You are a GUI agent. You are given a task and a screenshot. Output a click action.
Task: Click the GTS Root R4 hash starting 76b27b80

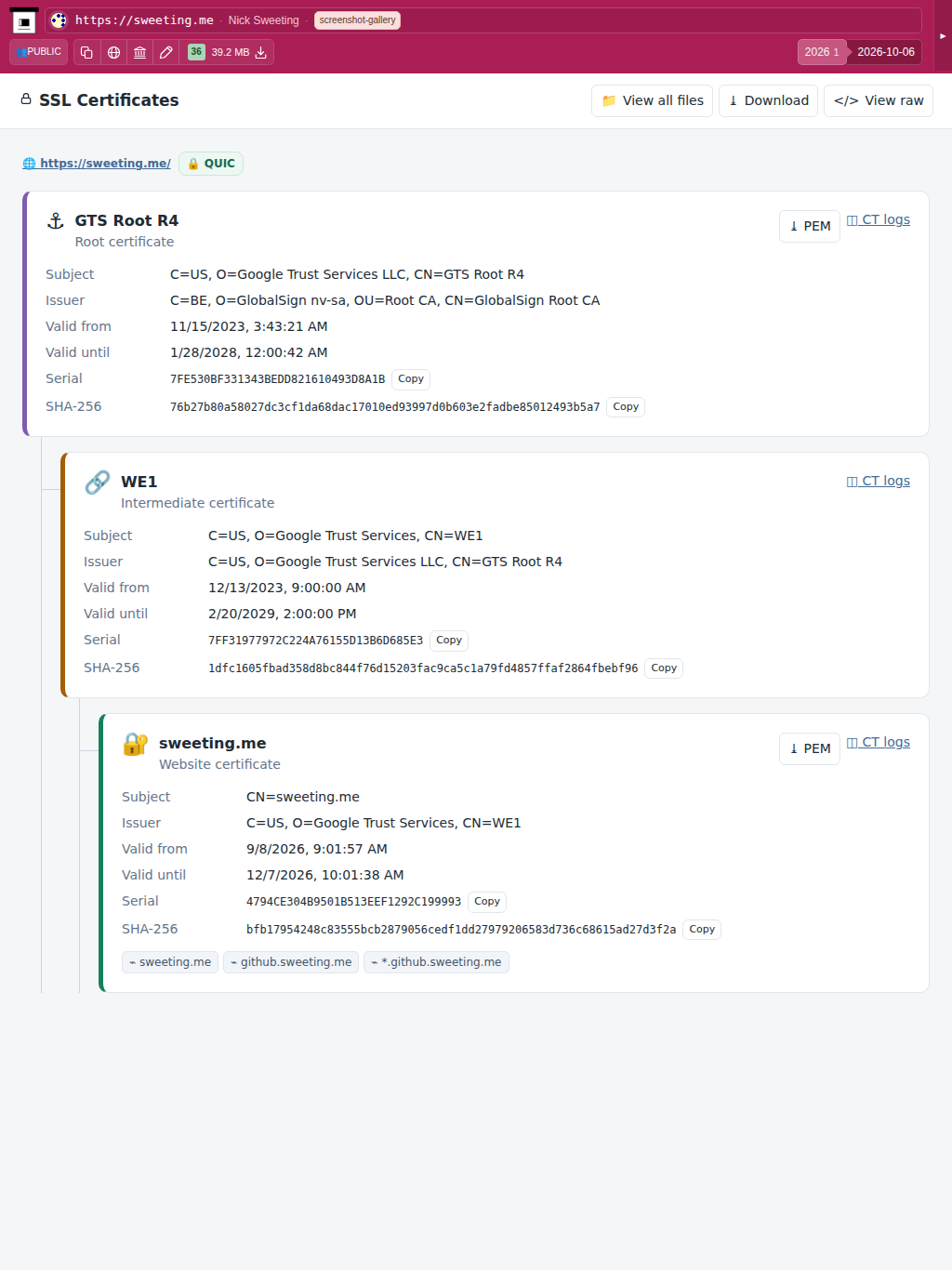[385, 407]
